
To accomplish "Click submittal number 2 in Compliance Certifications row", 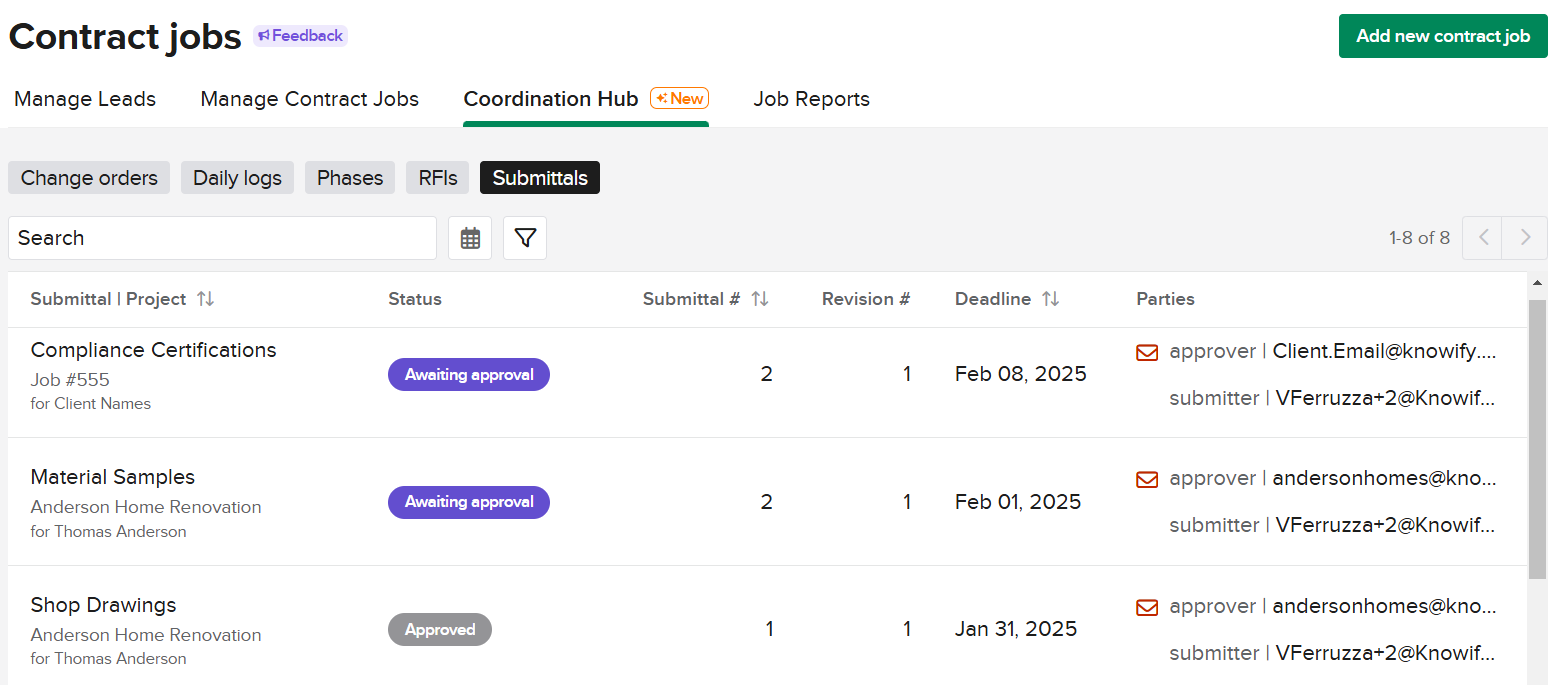I will tap(767, 374).
